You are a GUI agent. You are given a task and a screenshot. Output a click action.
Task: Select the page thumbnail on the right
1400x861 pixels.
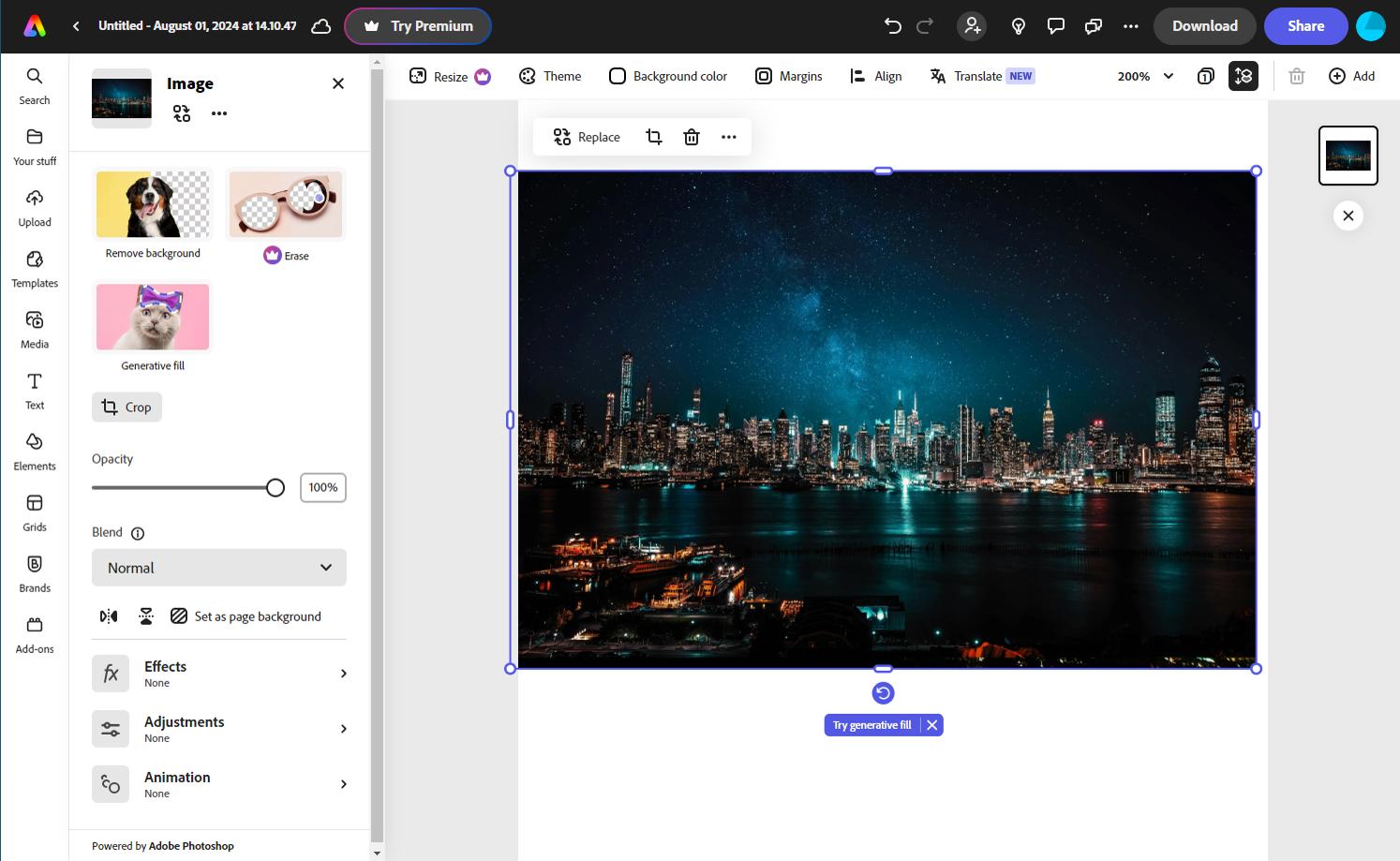1348,156
